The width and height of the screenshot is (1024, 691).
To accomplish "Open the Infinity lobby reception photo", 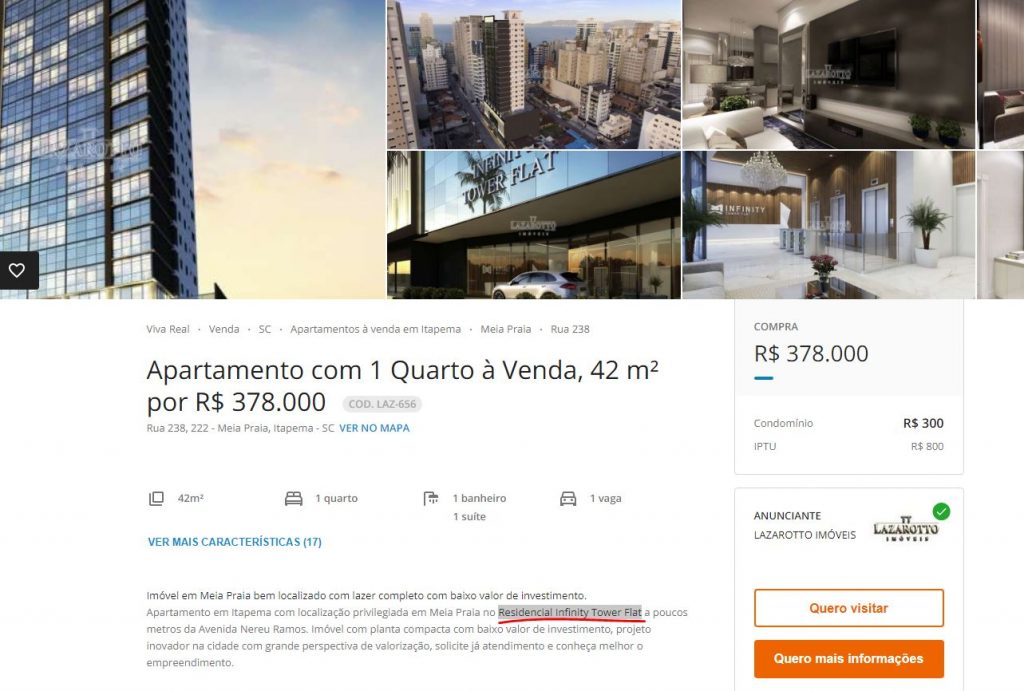I will pos(828,225).
